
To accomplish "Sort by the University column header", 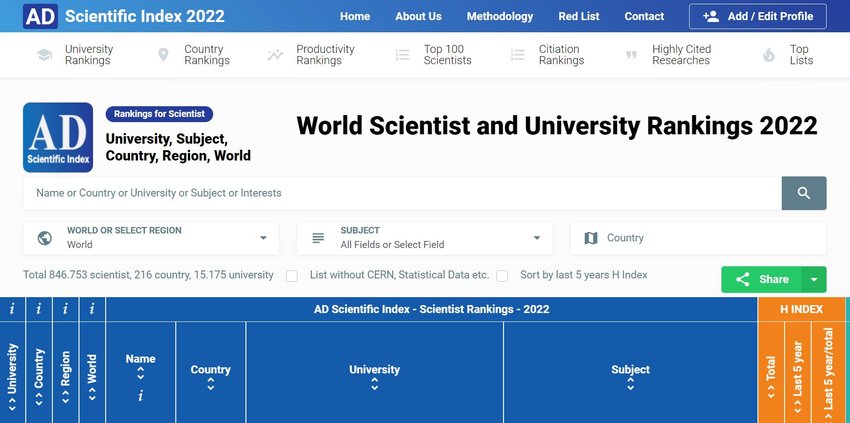I will (374, 376).
